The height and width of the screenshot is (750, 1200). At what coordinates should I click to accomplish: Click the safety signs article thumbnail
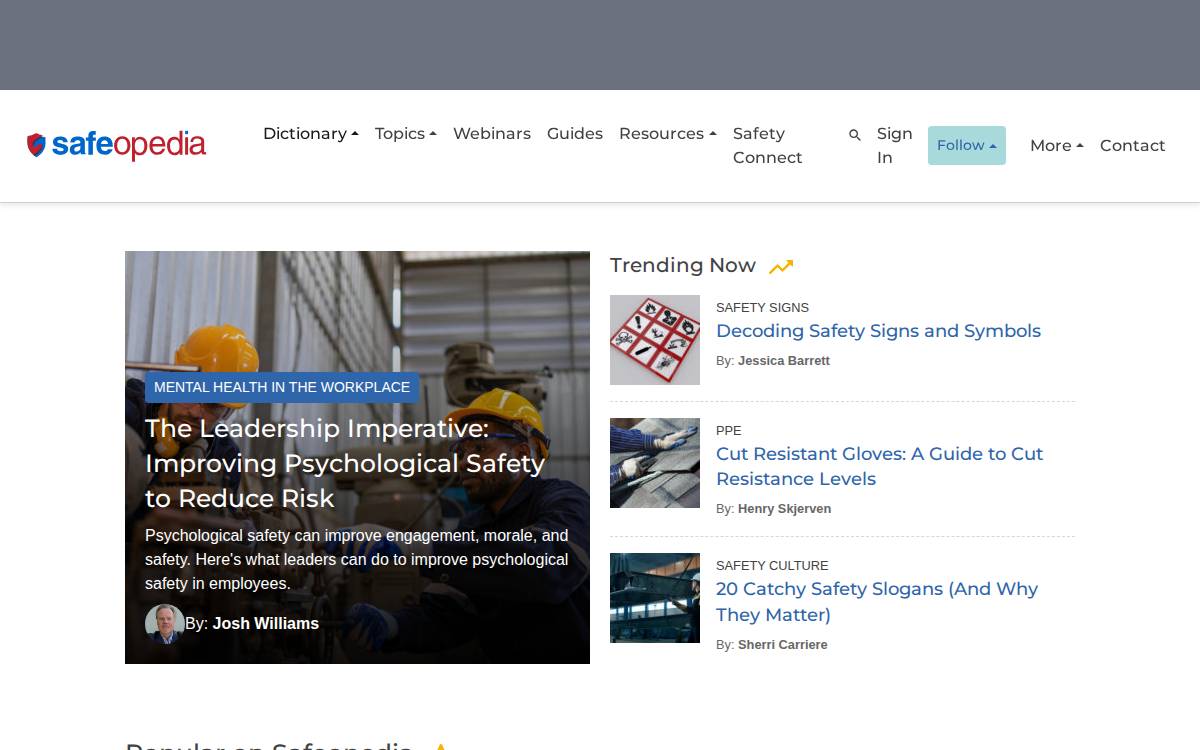pyautogui.click(x=655, y=340)
